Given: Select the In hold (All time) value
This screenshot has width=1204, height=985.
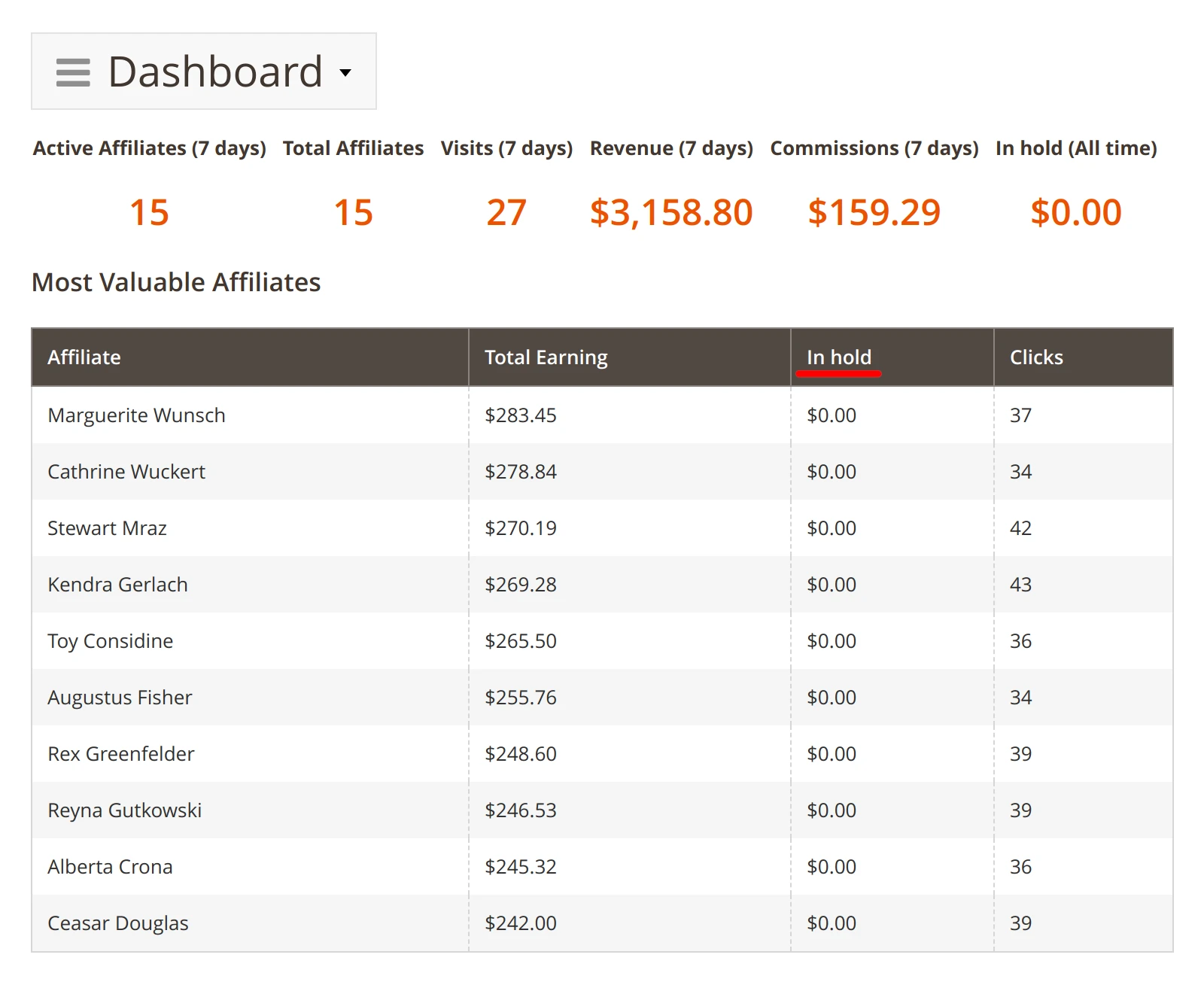Looking at the screenshot, I should pyautogui.click(x=1076, y=212).
